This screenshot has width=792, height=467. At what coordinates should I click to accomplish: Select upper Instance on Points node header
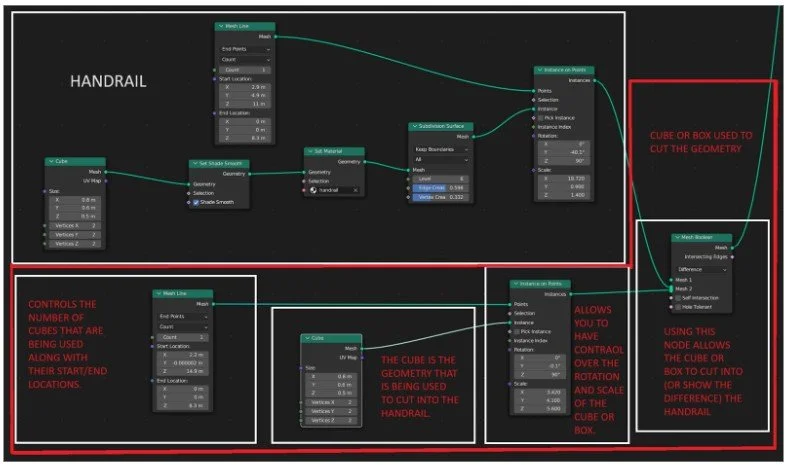[564, 70]
